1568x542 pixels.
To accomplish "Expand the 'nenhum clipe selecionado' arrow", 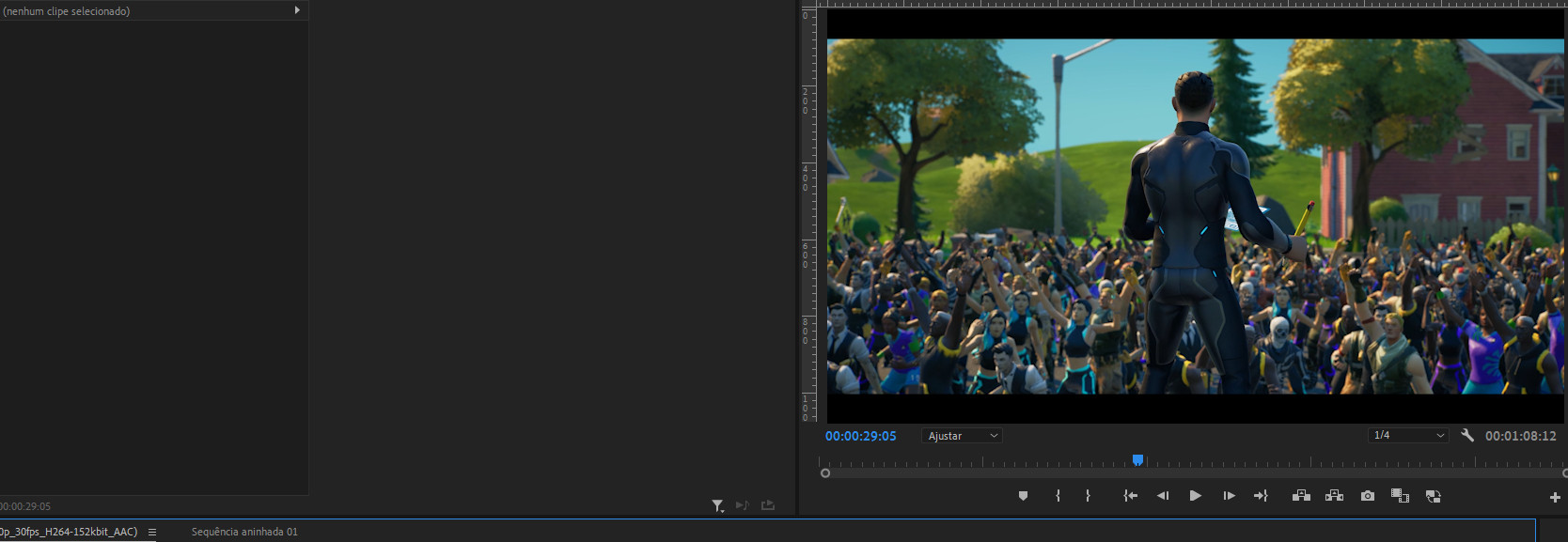I will click(297, 10).
